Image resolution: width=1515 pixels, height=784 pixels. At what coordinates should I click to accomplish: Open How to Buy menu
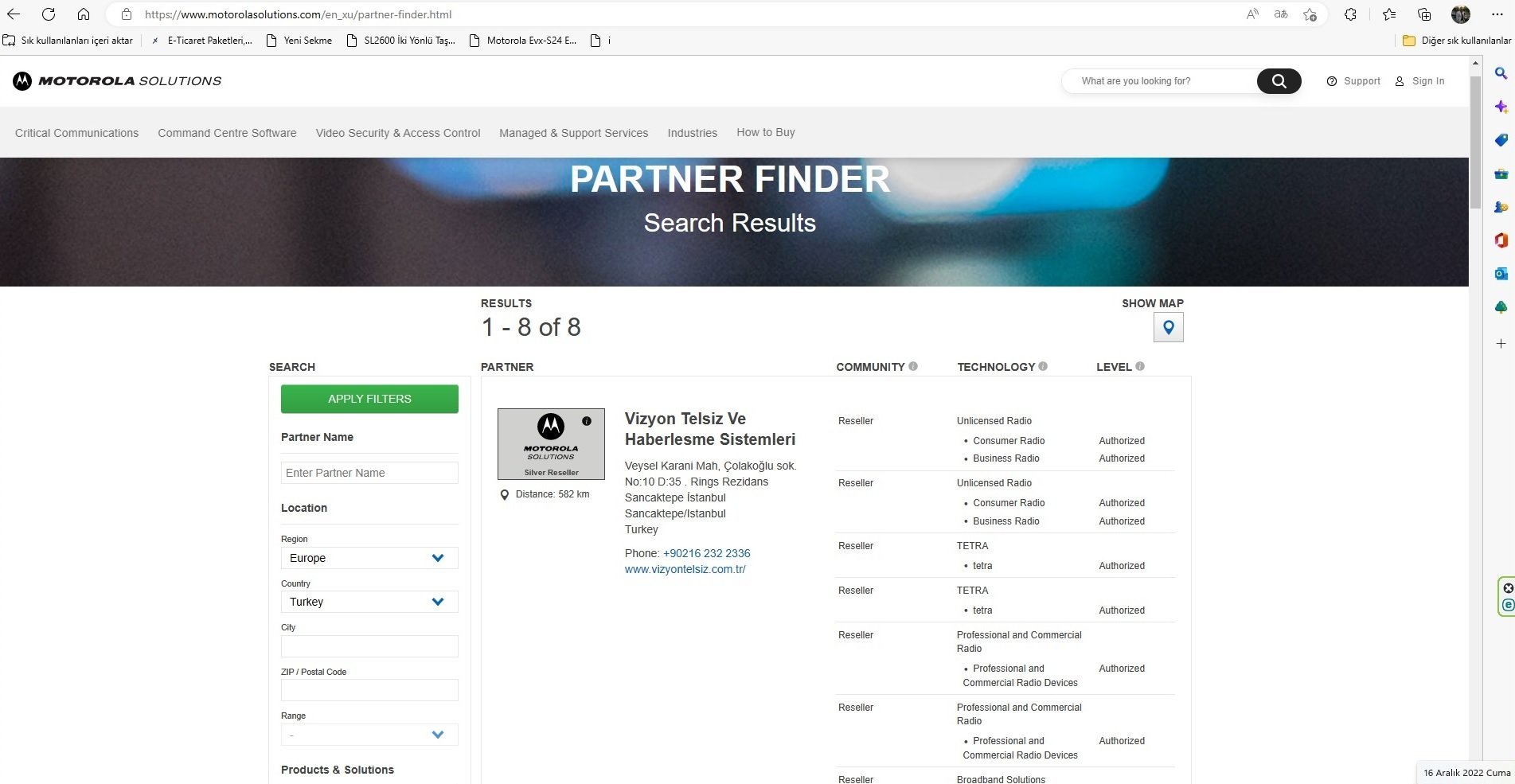(x=766, y=132)
